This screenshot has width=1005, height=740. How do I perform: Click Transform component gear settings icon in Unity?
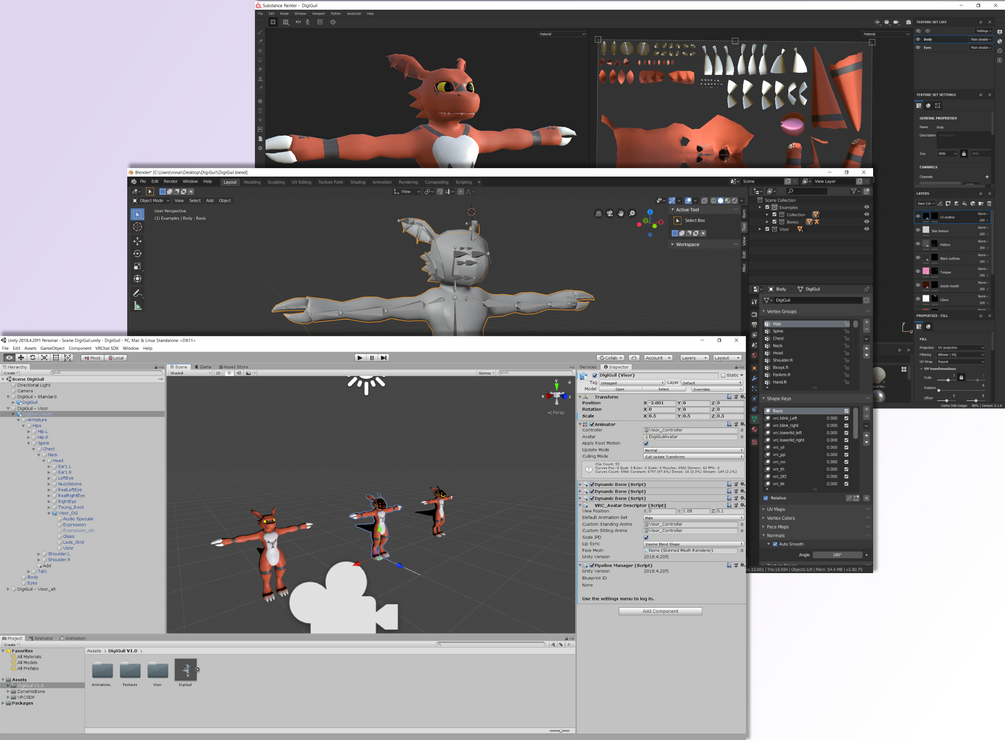coord(742,397)
